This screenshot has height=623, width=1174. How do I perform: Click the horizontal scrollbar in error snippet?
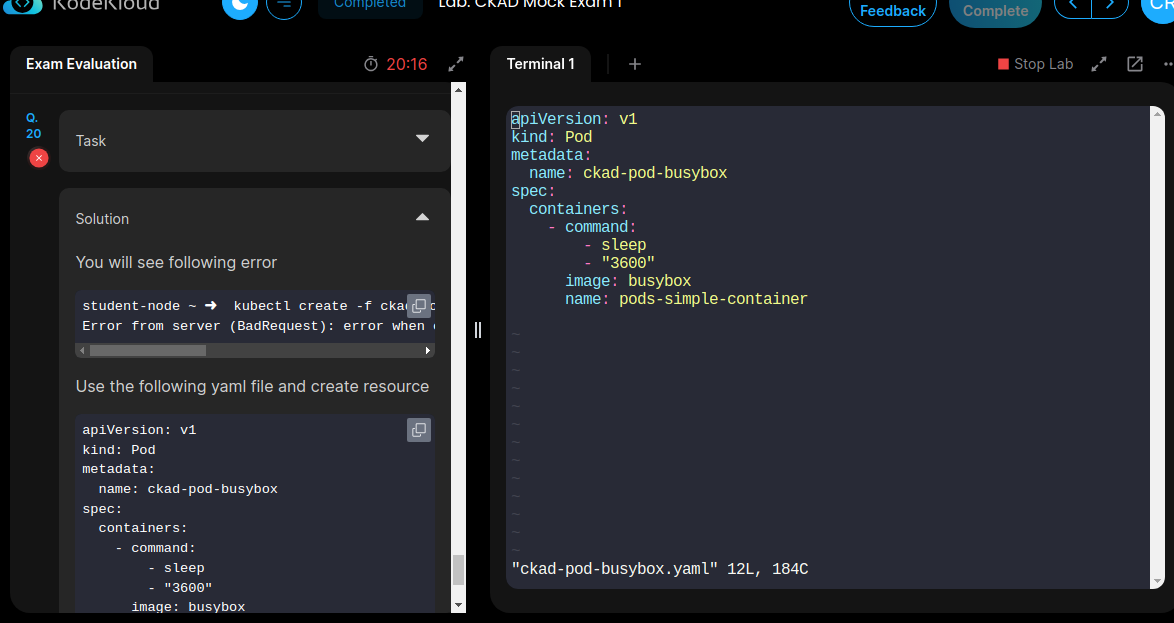[148, 351]
